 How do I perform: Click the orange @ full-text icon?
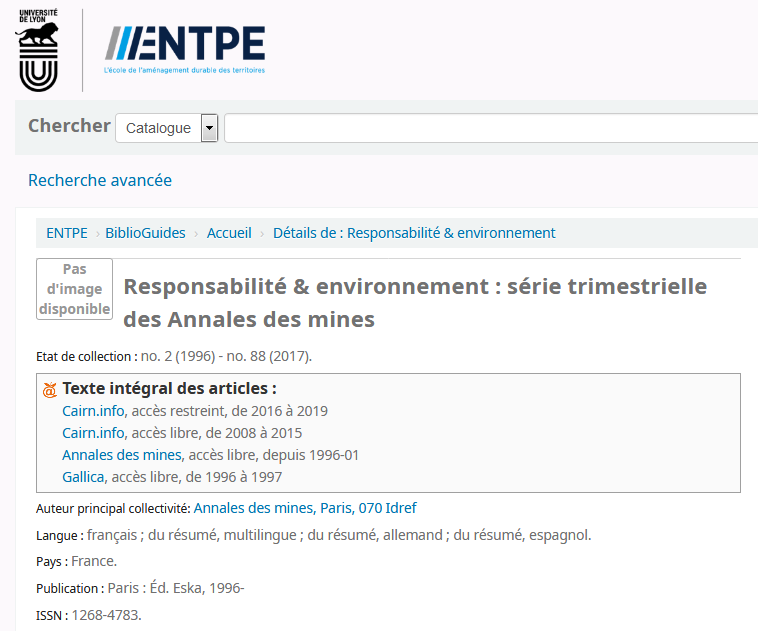[x=49, y=390]
